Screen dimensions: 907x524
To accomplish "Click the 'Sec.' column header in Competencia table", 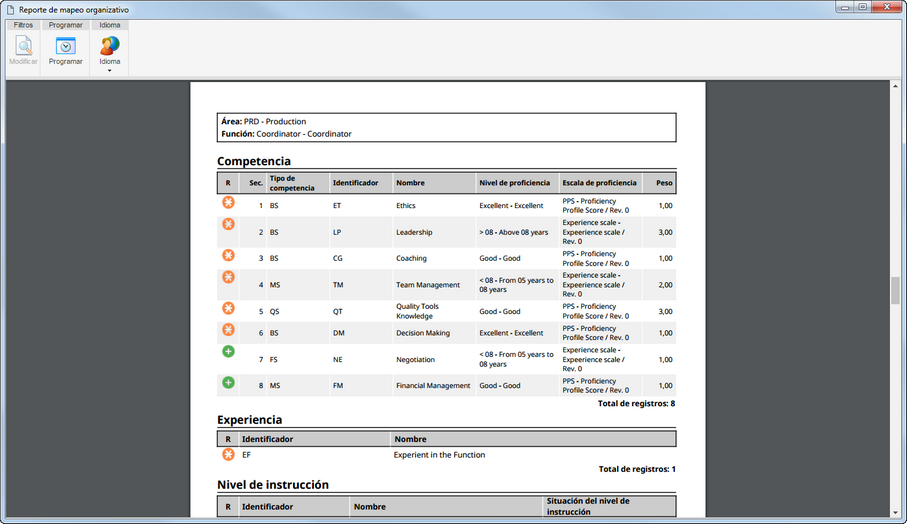I will coord(256,183).
